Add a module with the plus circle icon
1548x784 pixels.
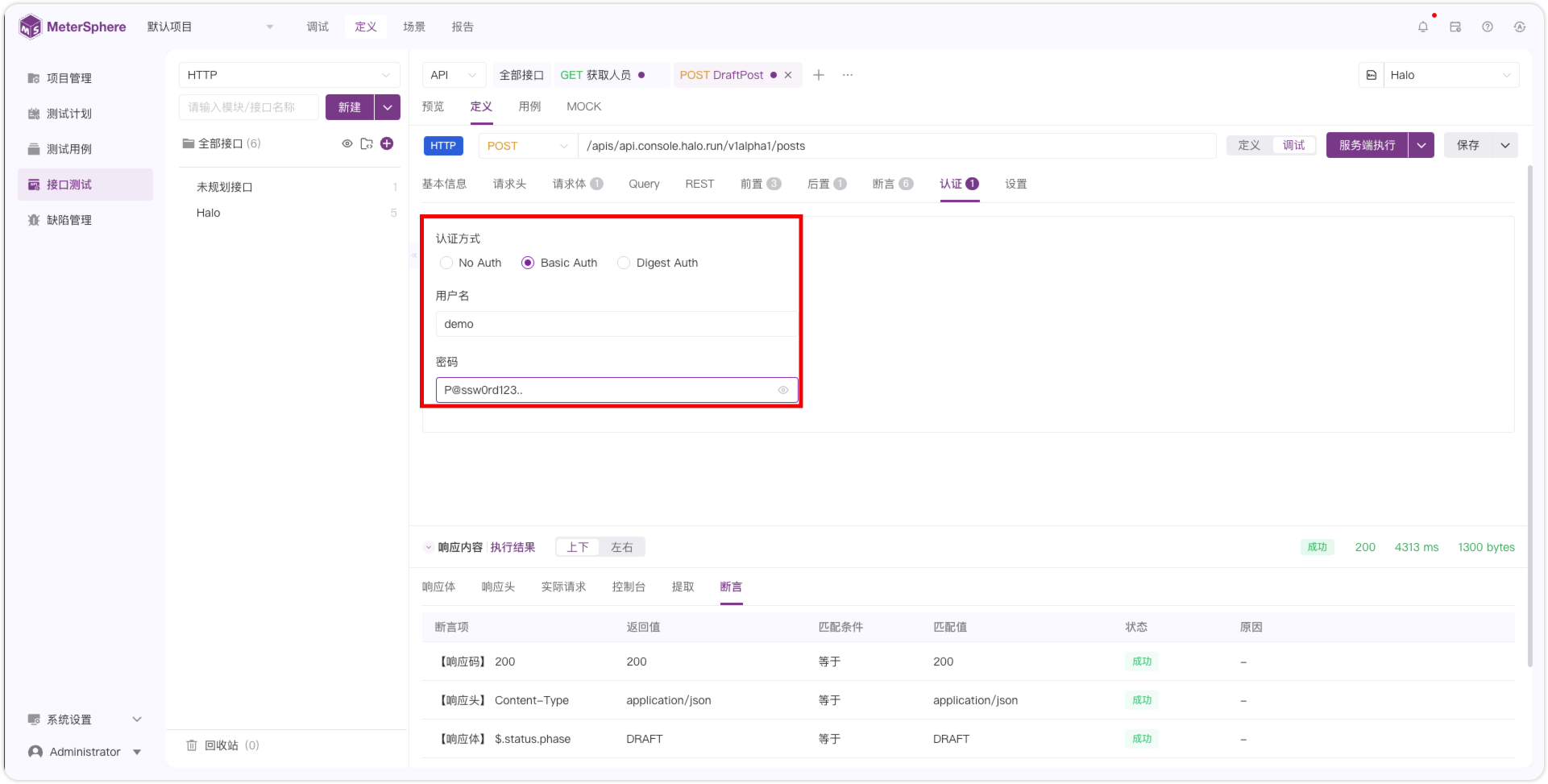(x=387, y=143)
